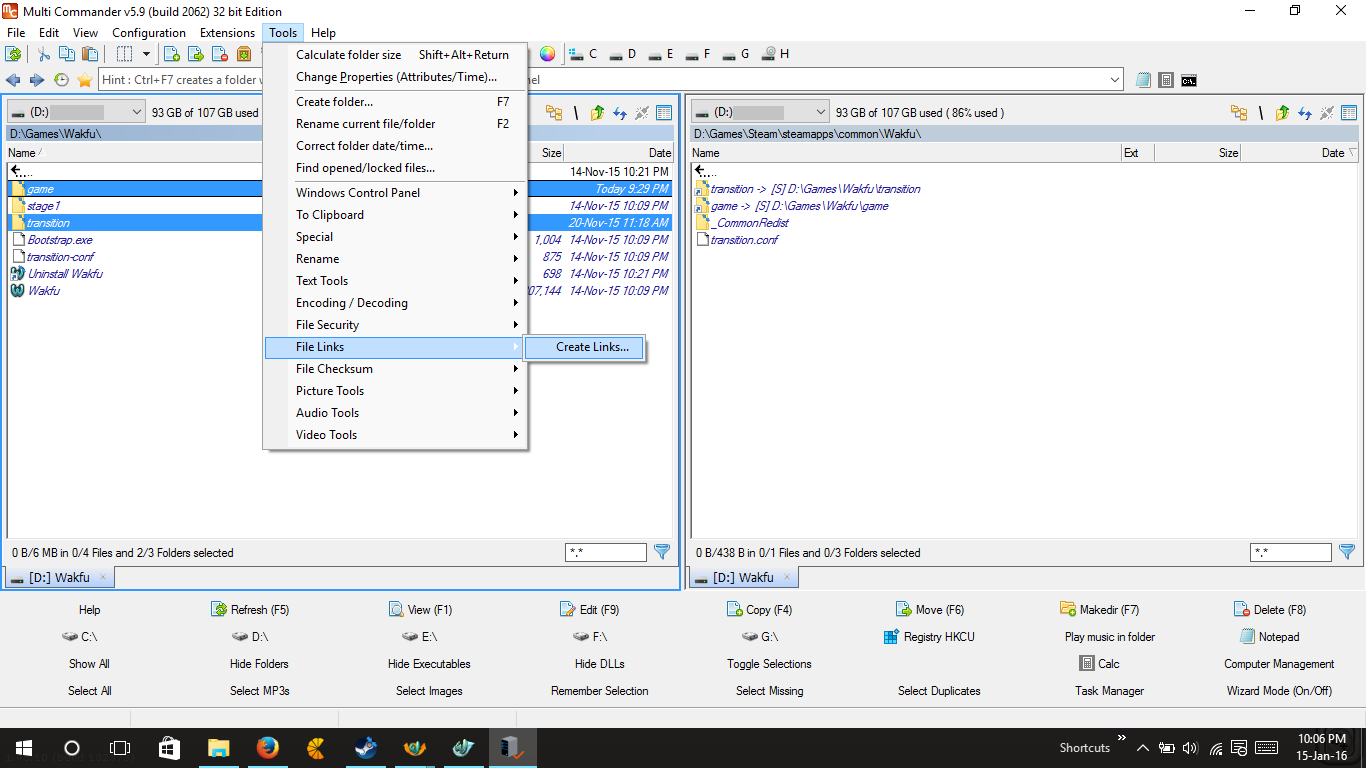The height and width of the screenshot is (768, 1366).
Task: Open the left panel D: drive selector
Action: (77, 112)
